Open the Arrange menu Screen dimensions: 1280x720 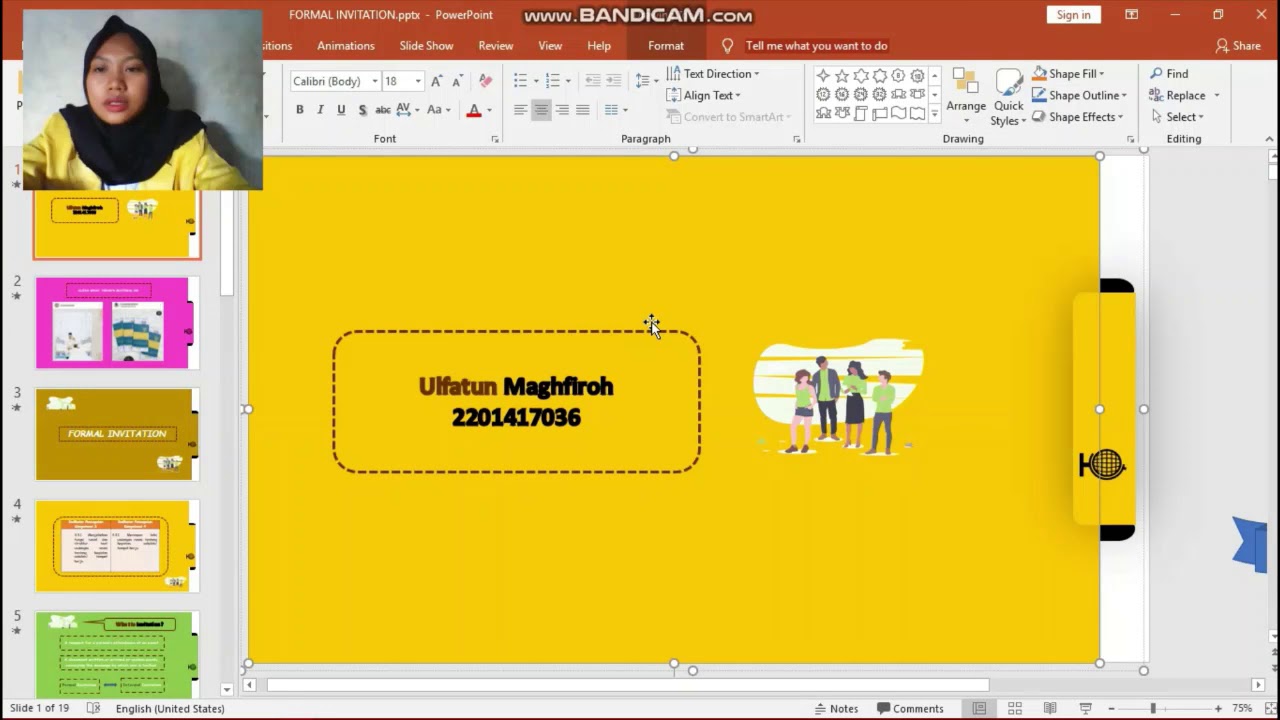tap(966, 97)
